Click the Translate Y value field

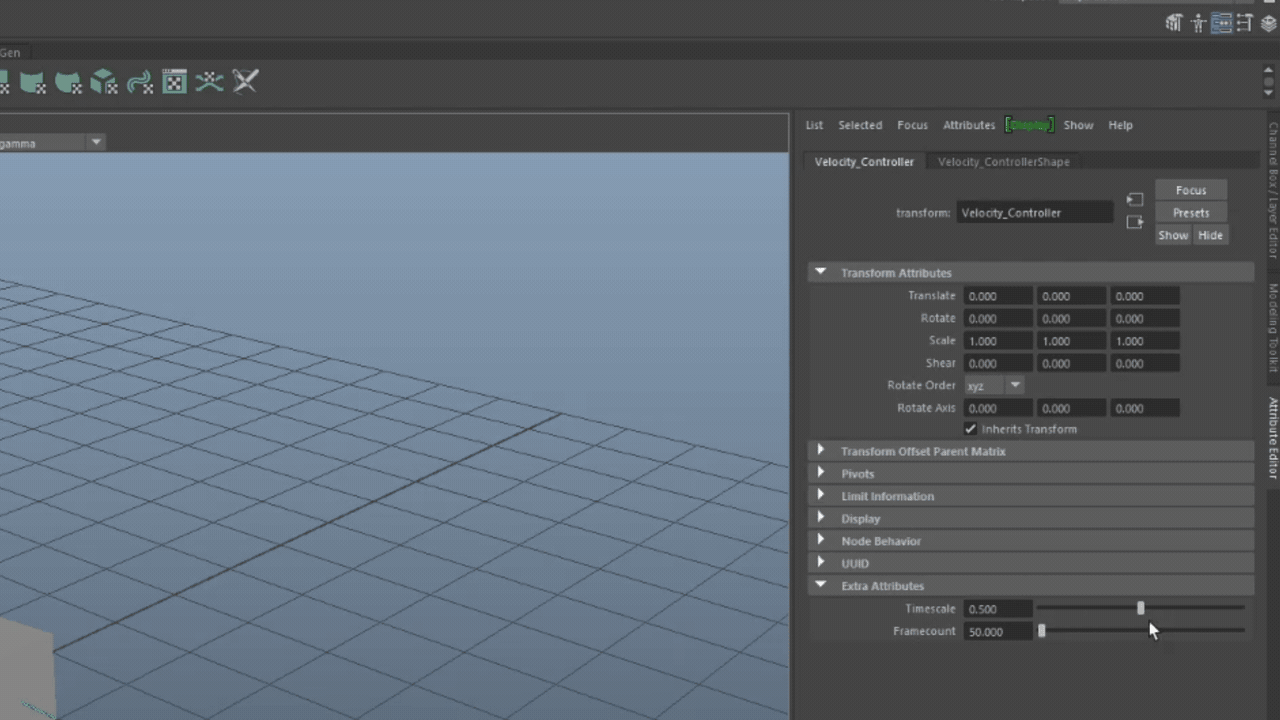click(x=1071, y=296)
